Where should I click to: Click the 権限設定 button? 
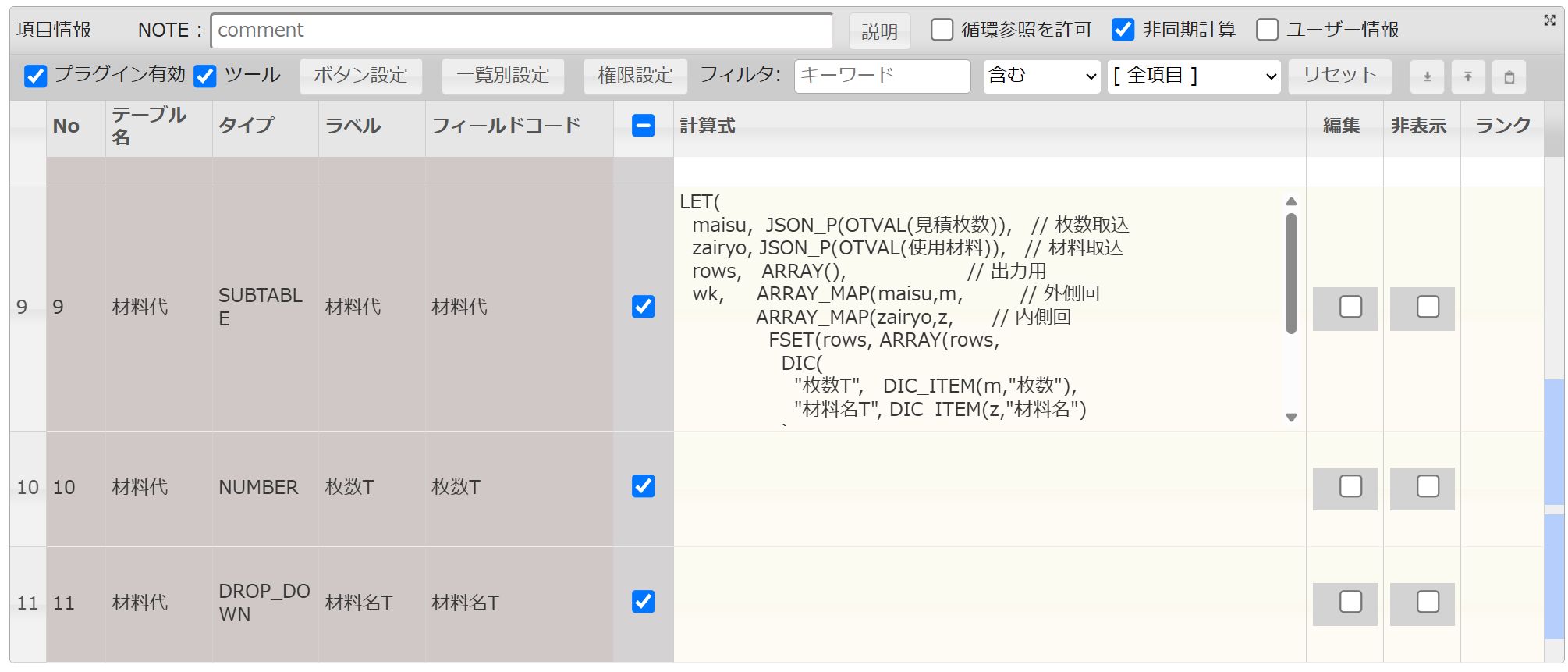[x=635, y=76]
